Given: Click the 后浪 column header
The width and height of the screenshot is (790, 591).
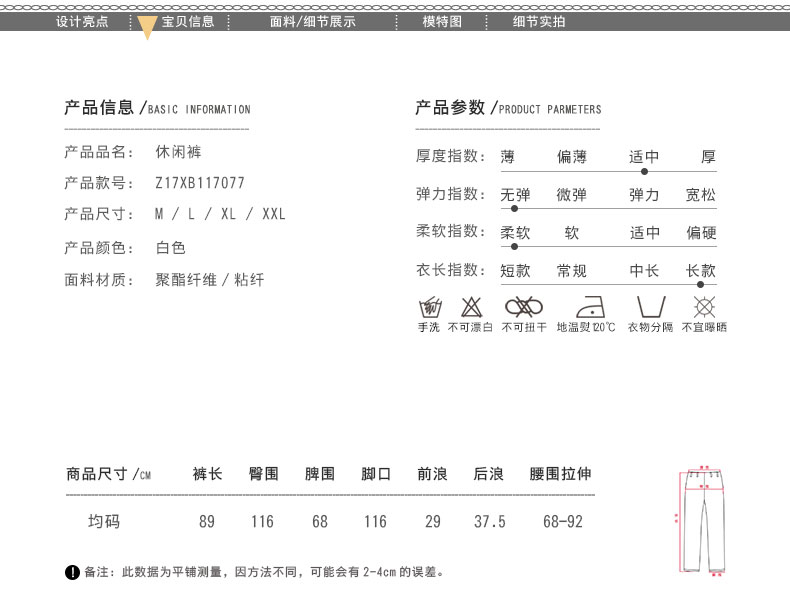Looking at the screenshot, I should pyautogui.click(x=489, y=474).
